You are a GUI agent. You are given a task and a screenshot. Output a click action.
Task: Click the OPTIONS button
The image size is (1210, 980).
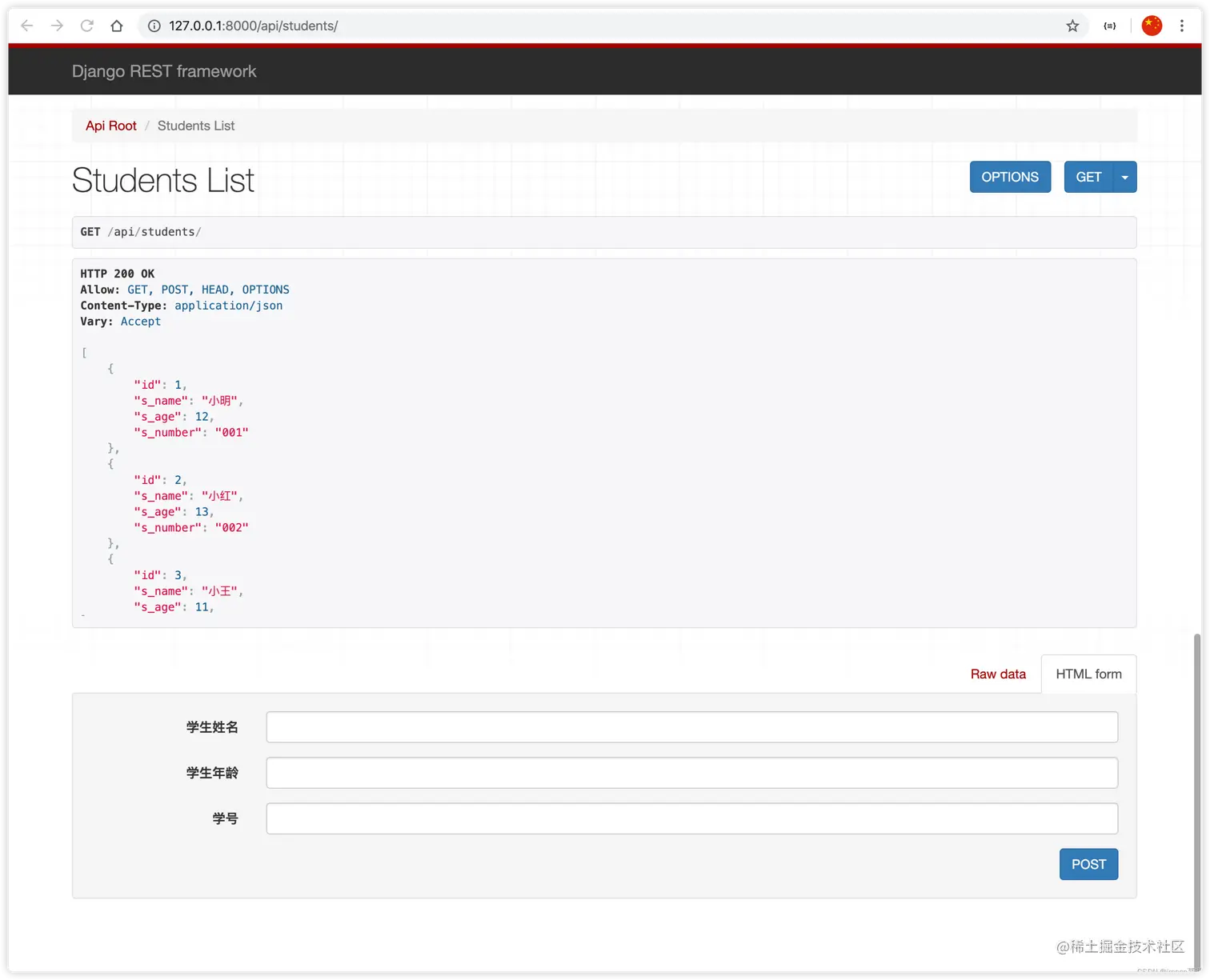[1010, 177]
